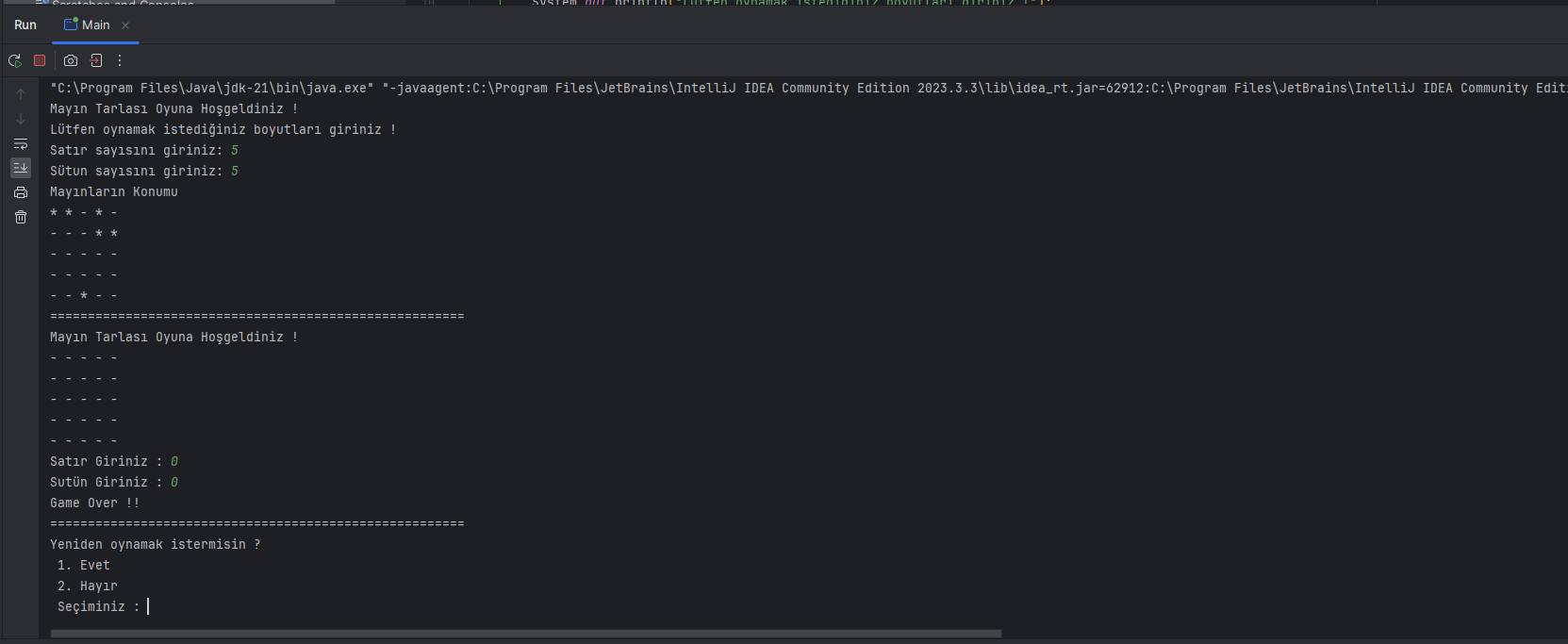This screenshot has height=644, width=1568.
Task: Click the Run tool window title
Action: [25, 25]
